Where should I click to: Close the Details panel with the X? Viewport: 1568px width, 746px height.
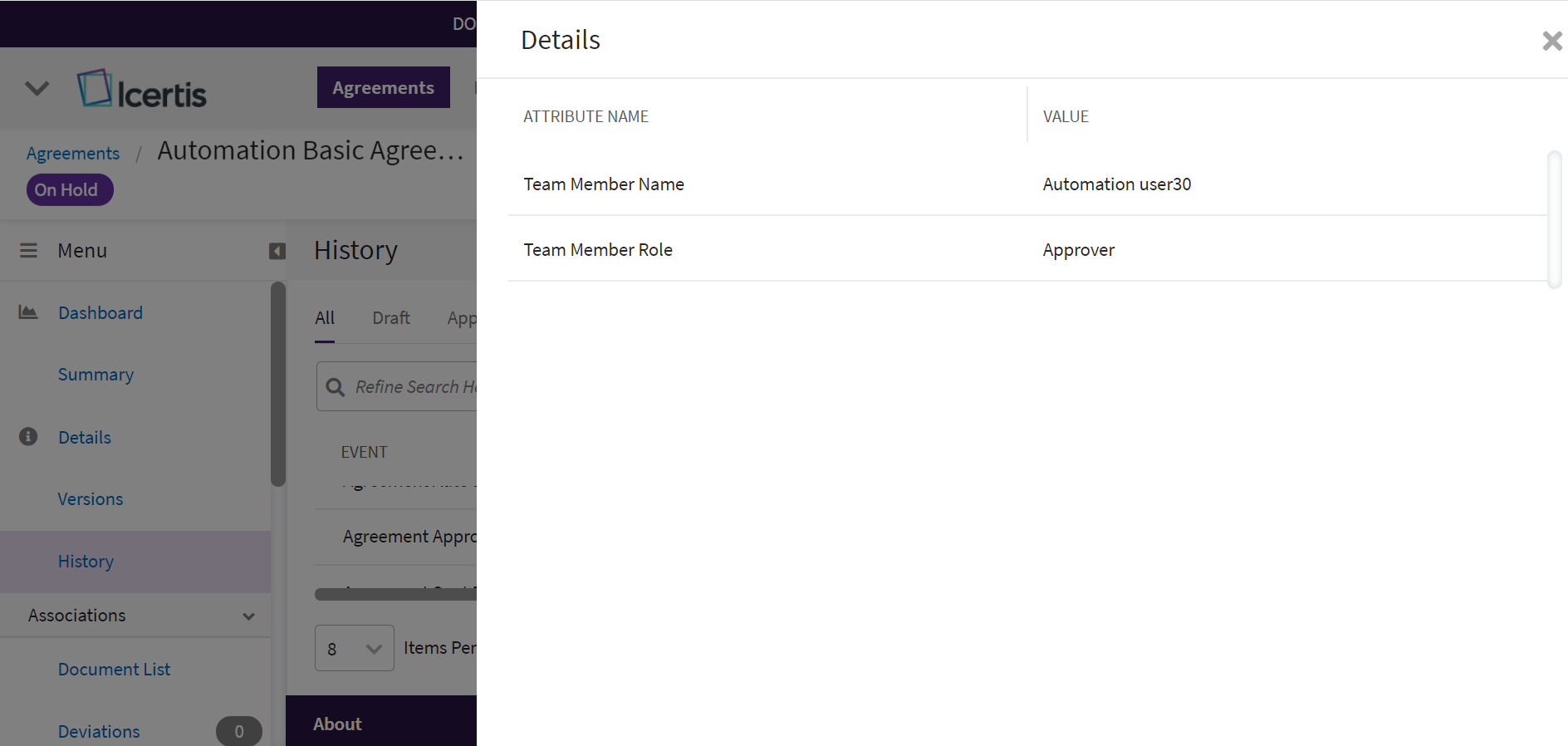[x=1551, y=41]
